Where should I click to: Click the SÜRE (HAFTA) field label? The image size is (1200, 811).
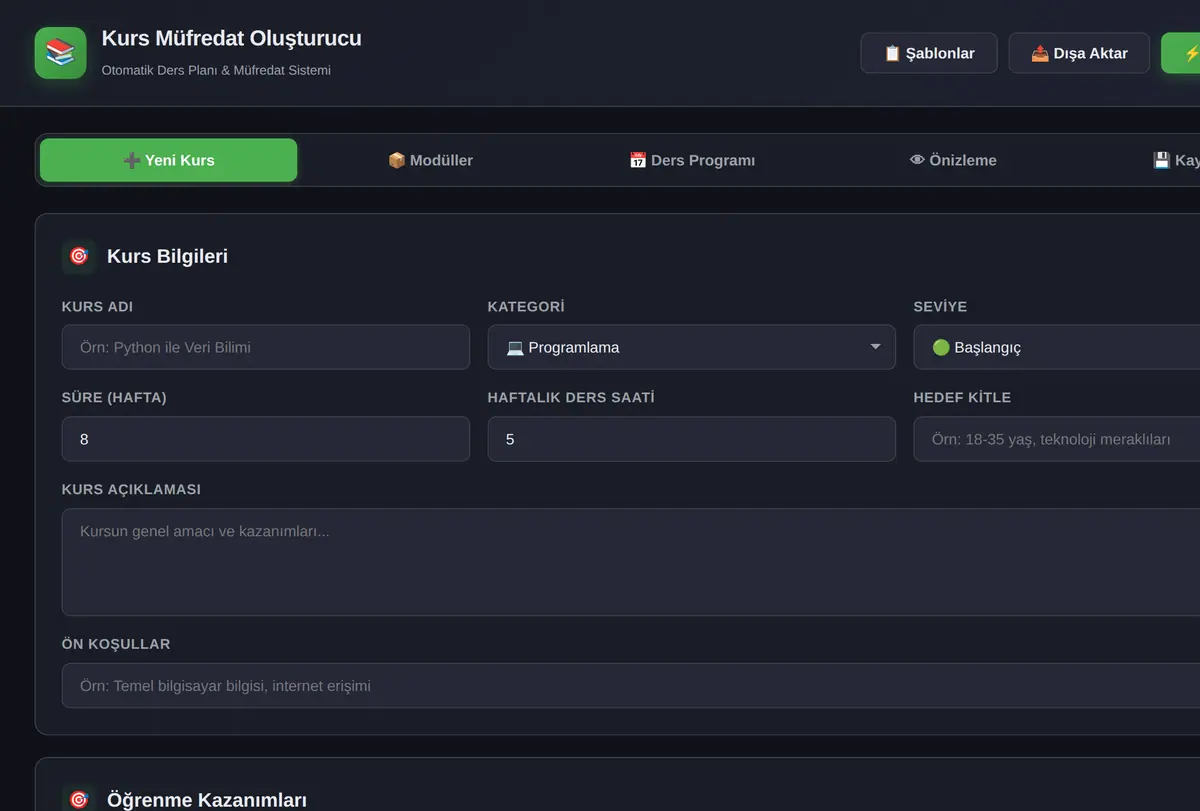114,397
